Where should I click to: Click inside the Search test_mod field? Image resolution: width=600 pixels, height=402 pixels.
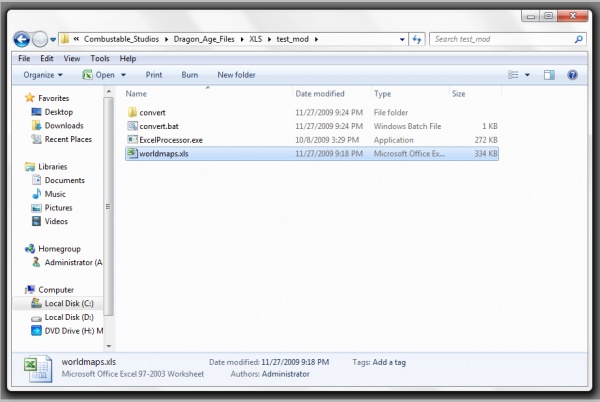click(500, 40)
